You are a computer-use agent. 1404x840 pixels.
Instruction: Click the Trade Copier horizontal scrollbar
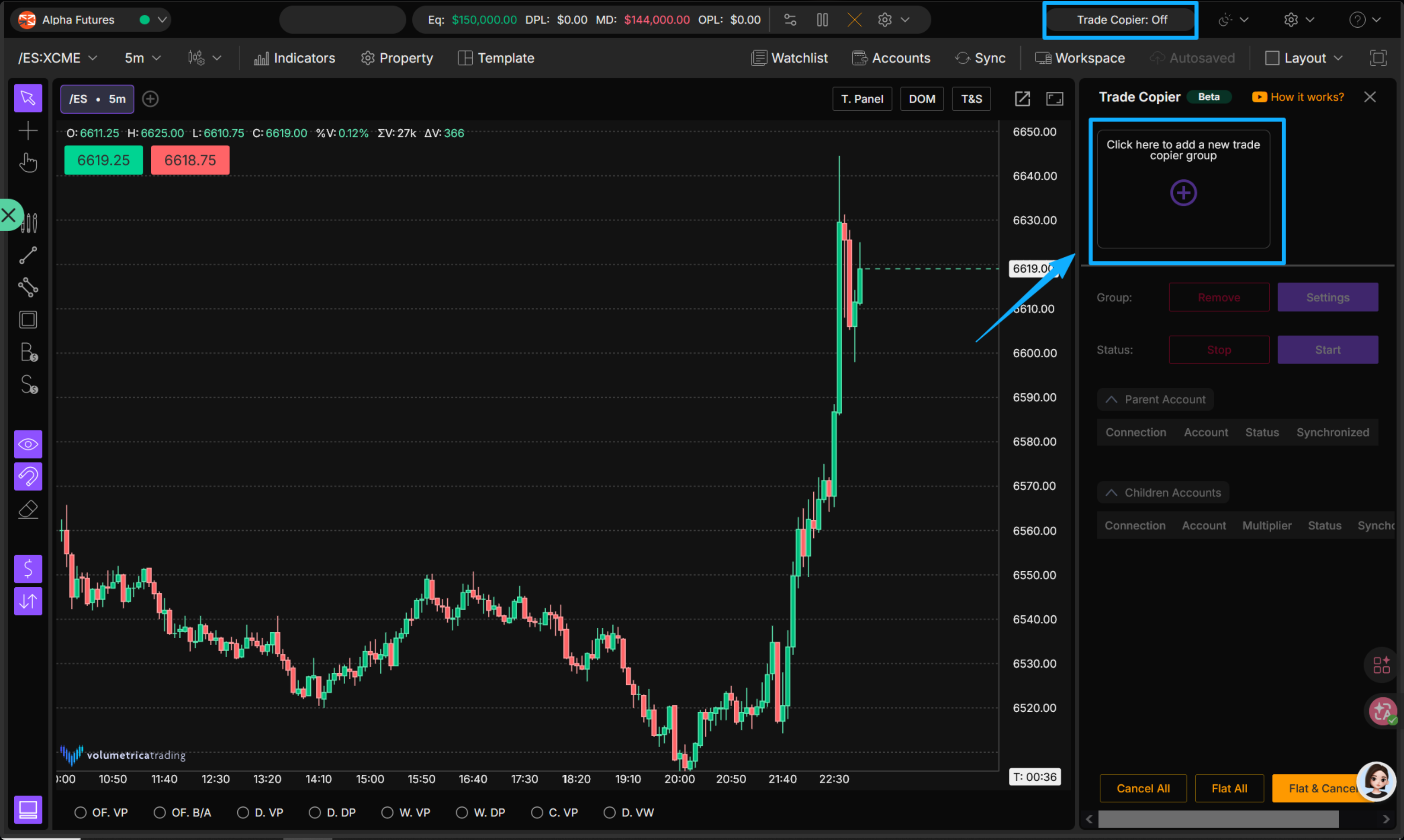[x=1217, y=818]
